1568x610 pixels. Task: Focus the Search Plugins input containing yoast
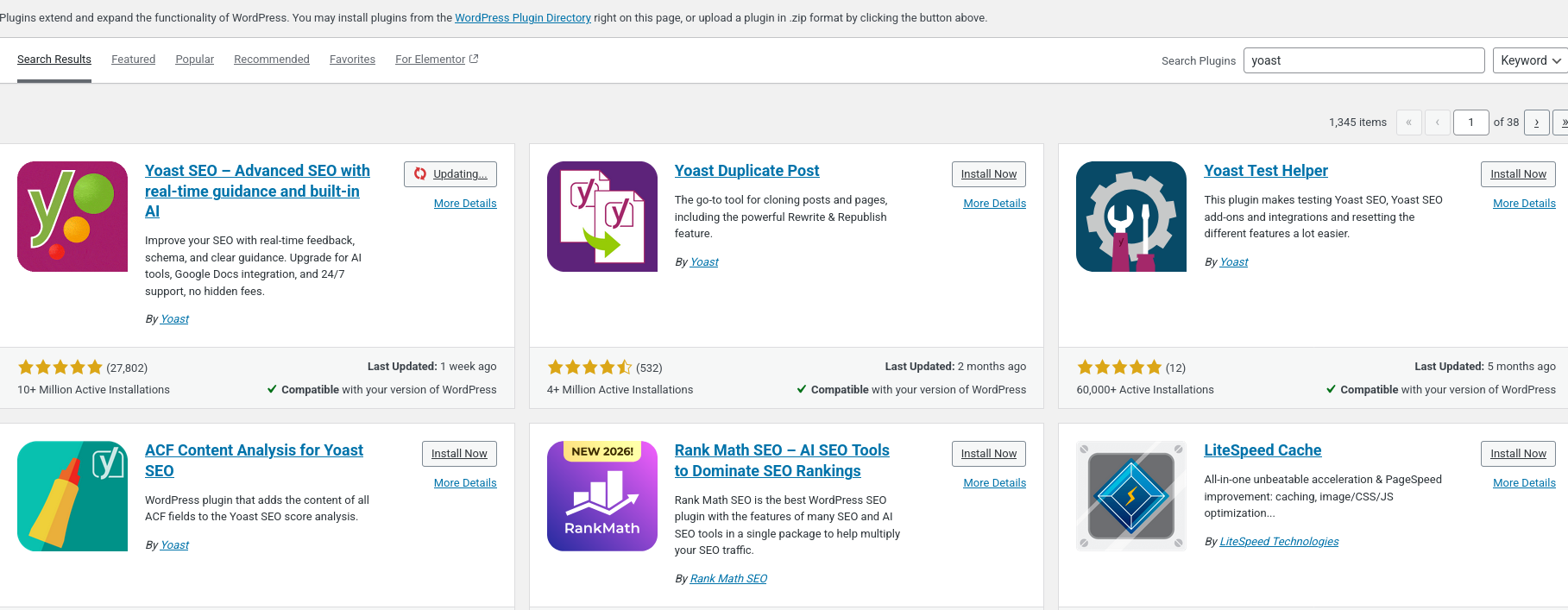[1363, 60]
